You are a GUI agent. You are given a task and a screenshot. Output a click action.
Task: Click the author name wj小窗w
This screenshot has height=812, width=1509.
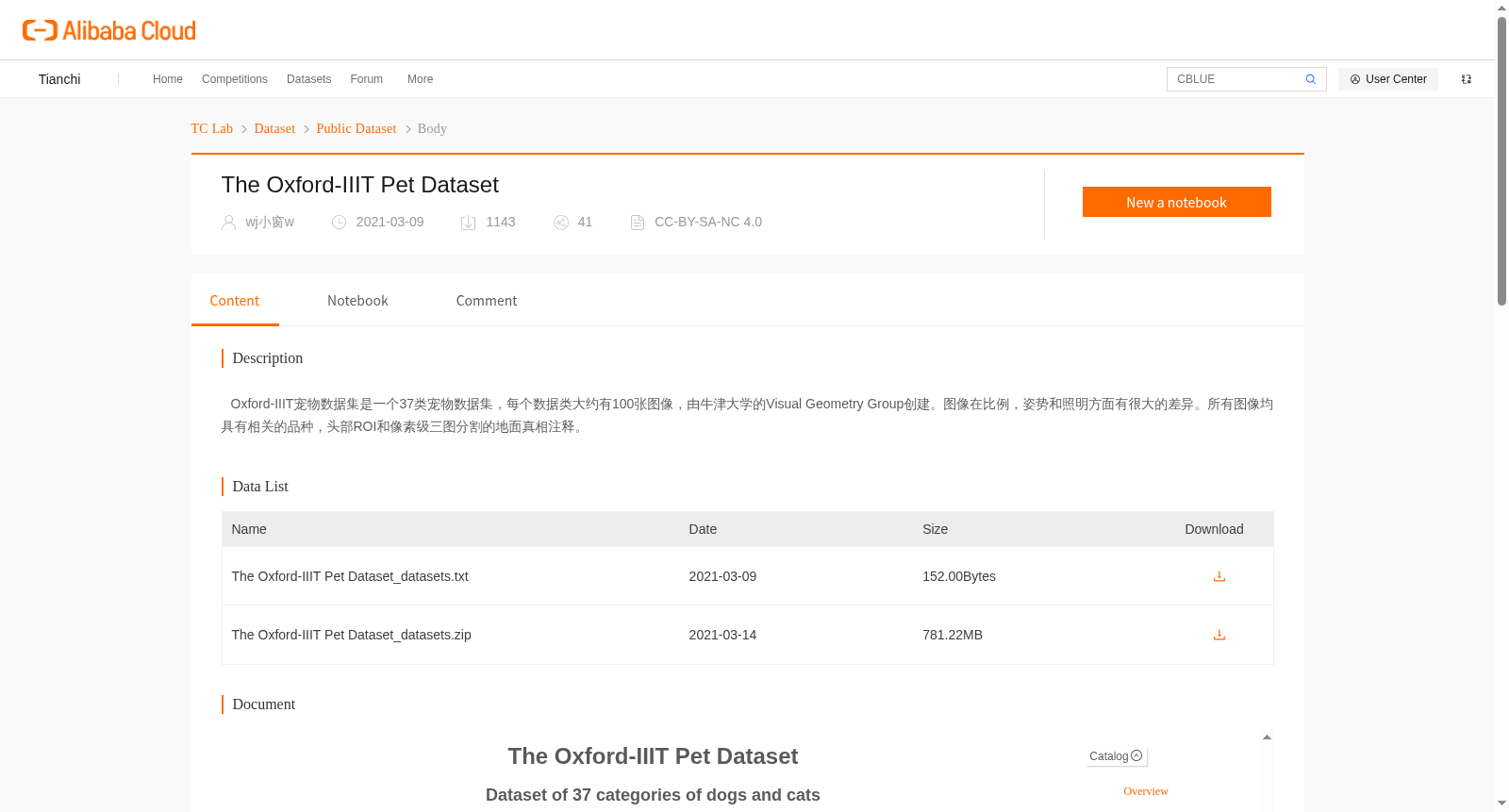coord(270,223)
